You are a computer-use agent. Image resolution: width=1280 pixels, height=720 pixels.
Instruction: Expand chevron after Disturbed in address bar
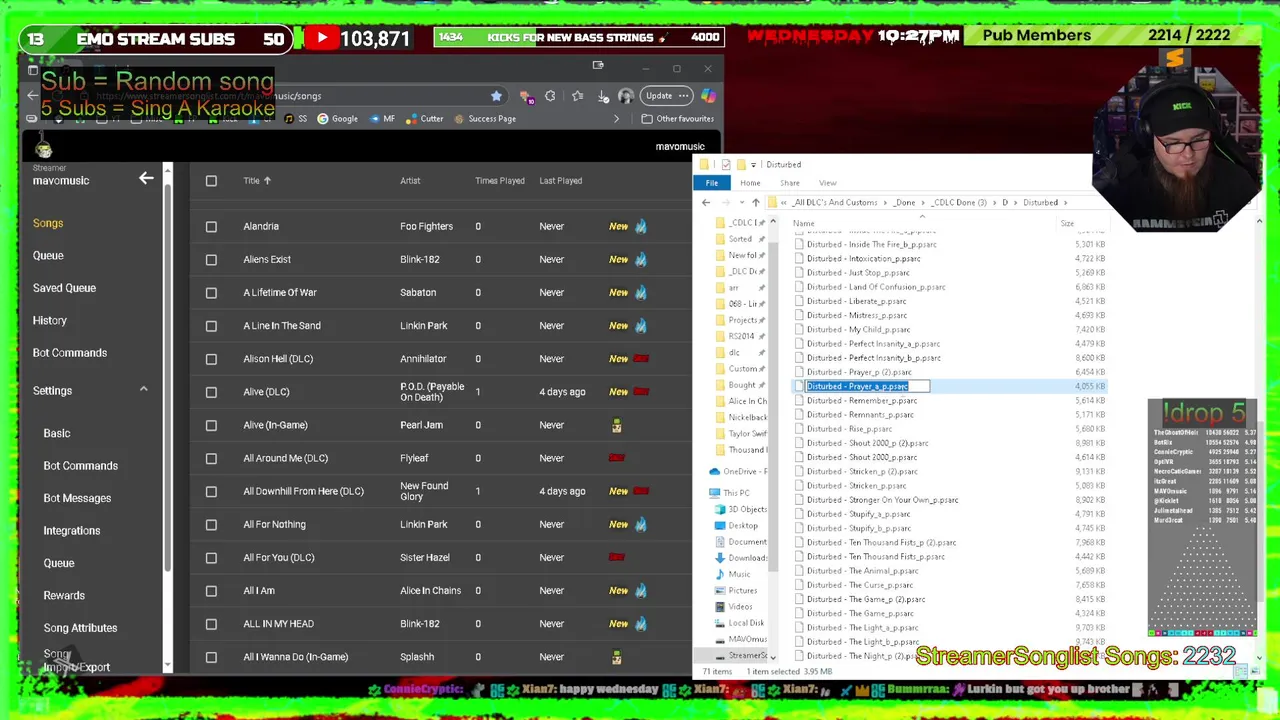tap(1065, 203)
